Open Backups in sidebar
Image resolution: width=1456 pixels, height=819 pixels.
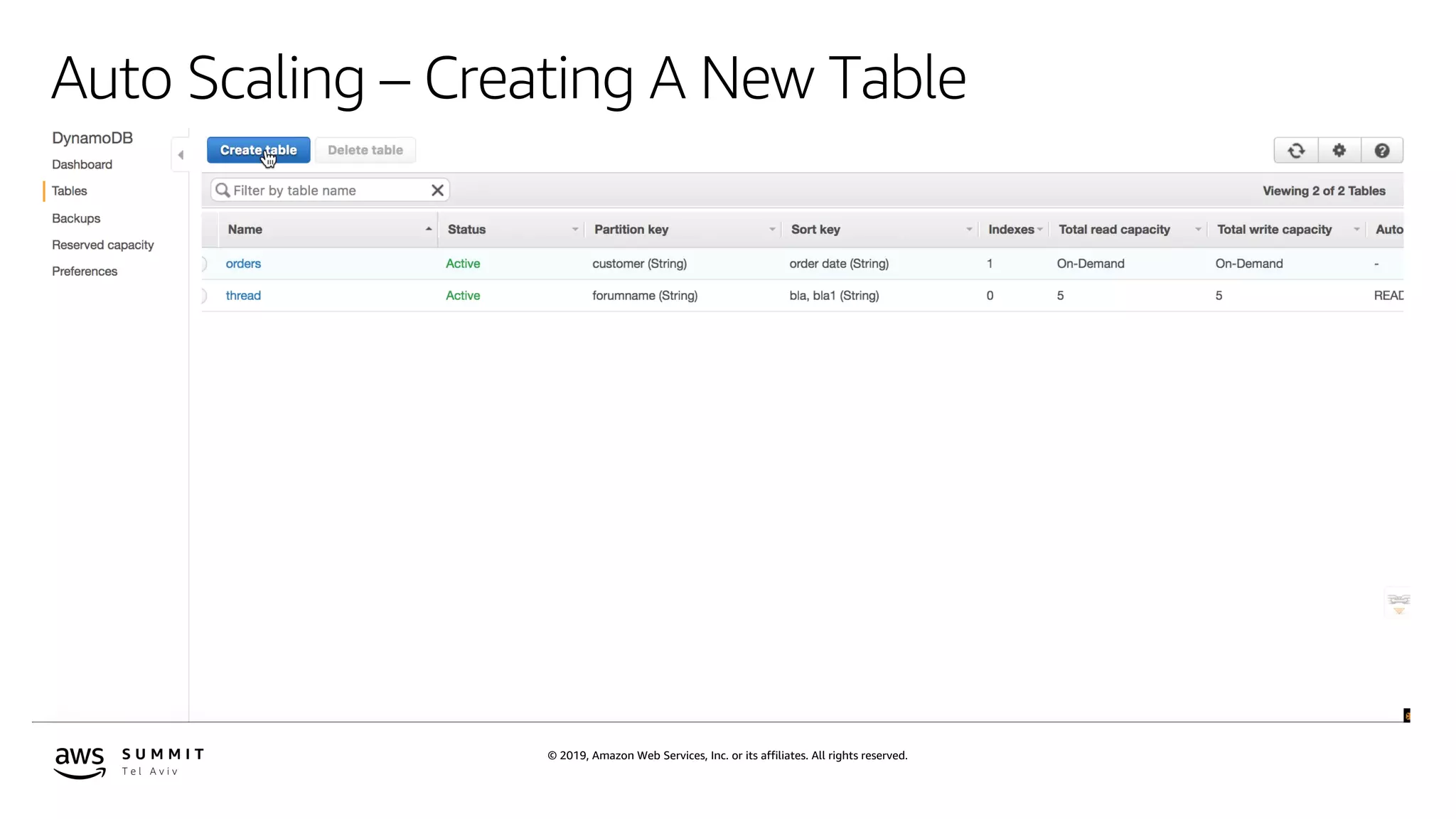76,218
